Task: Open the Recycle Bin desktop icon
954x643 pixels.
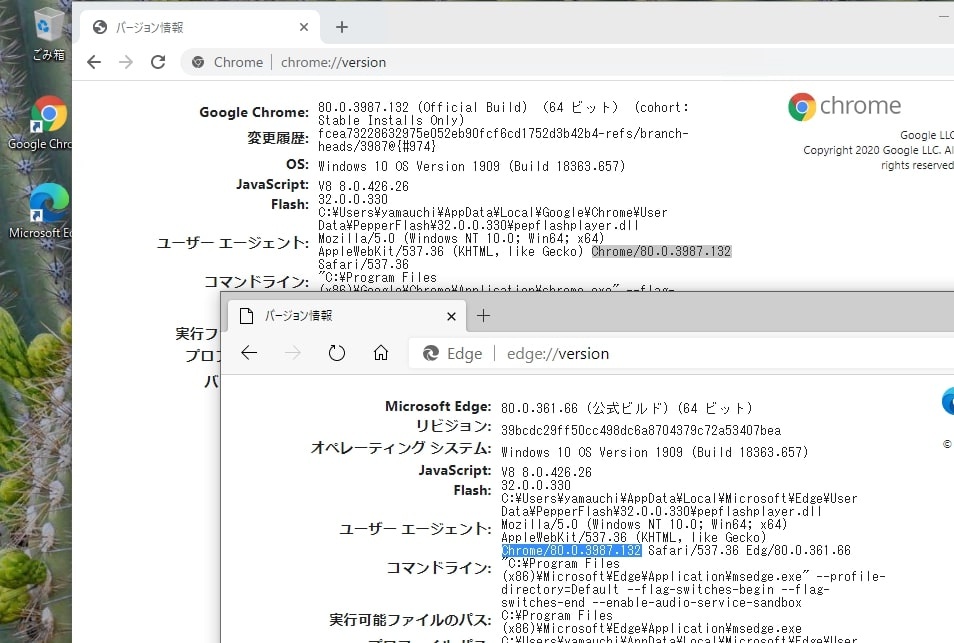Action: pyautogui.click(x=48, y=35)
